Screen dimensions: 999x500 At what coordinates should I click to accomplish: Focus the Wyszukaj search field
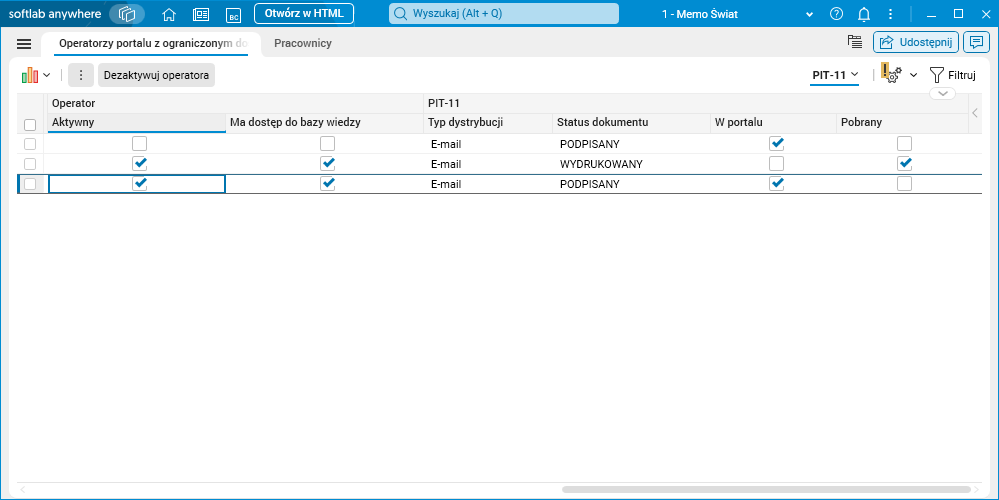coord(503,13)
